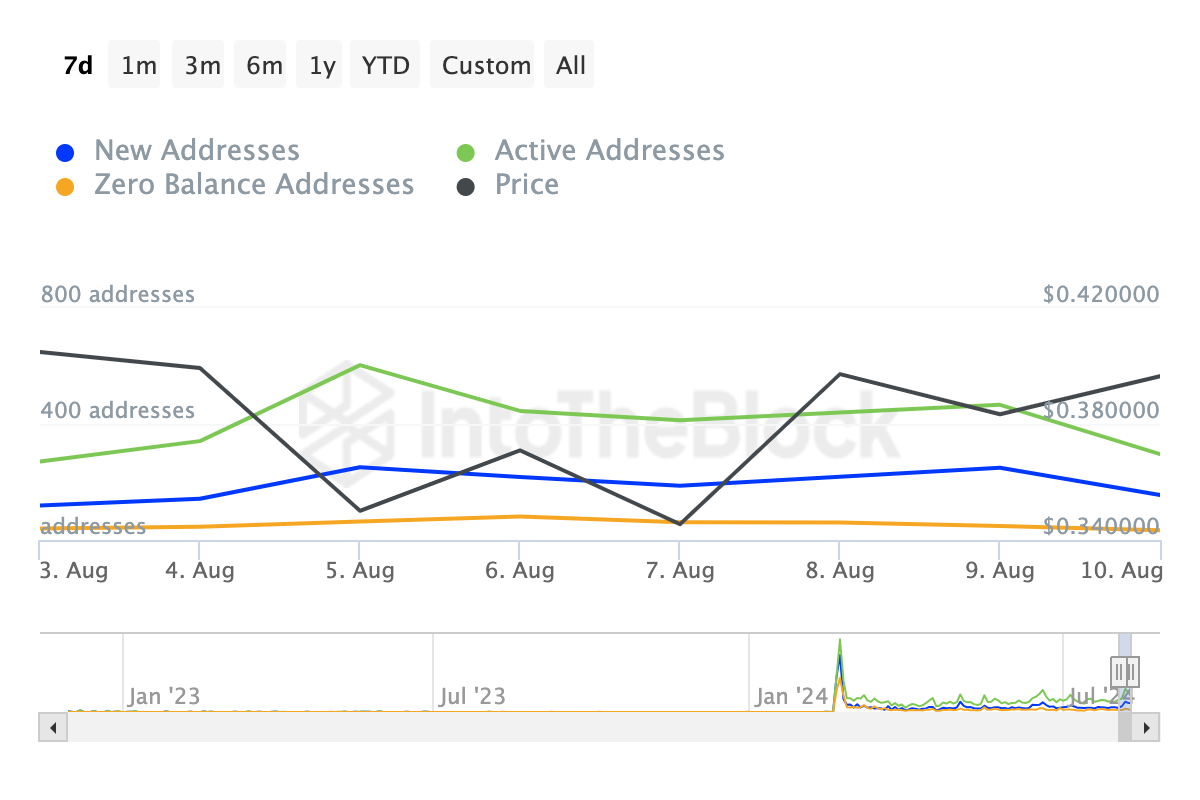Hide the Active Addresses series label
This screenshot has height=800, width=1200.
point(609,151)
